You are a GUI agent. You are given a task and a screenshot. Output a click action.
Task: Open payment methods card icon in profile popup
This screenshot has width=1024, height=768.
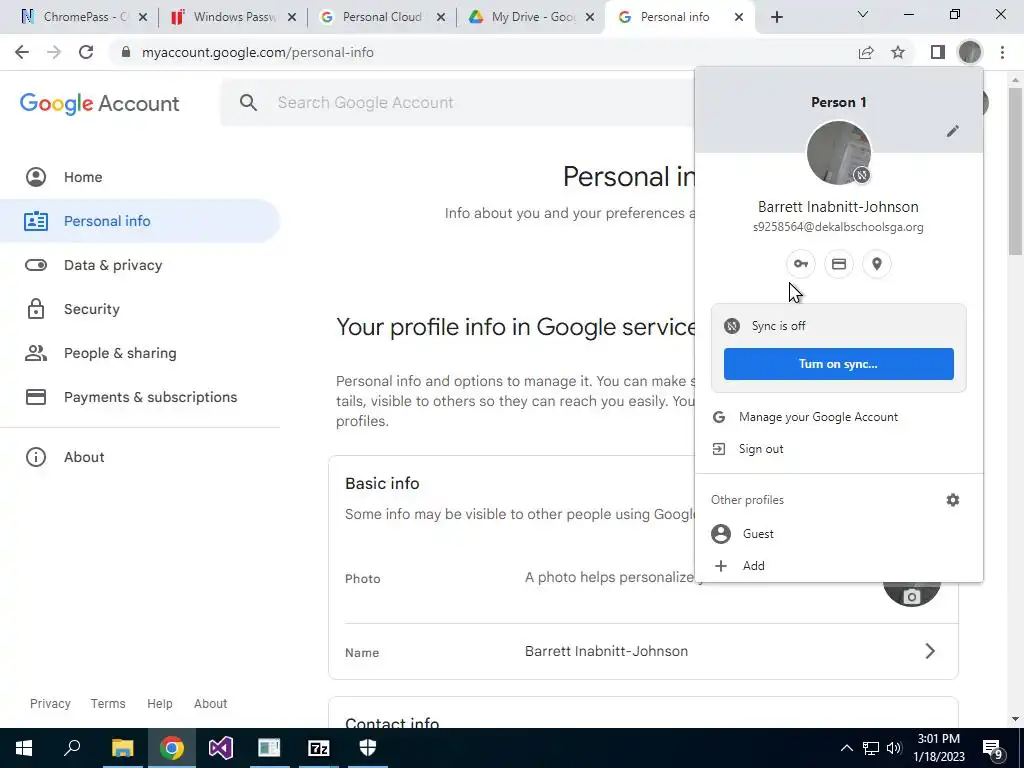(x=839, y=264)
